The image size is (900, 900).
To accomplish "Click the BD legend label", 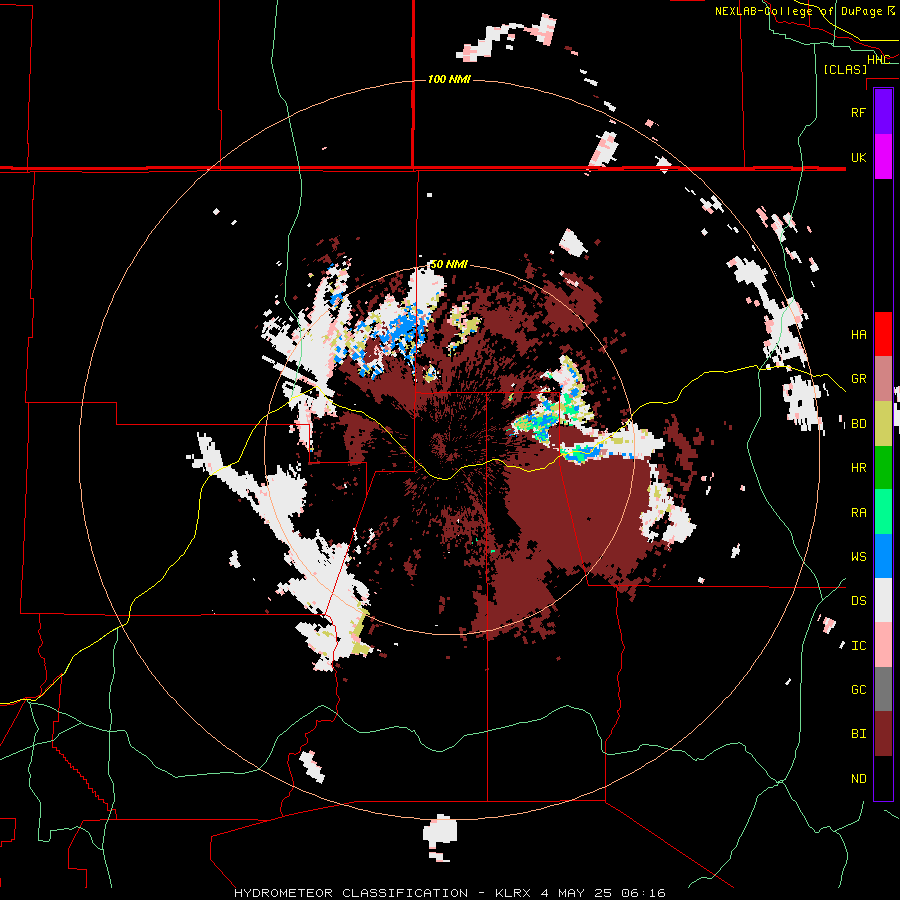I will (x=858, y=424).
